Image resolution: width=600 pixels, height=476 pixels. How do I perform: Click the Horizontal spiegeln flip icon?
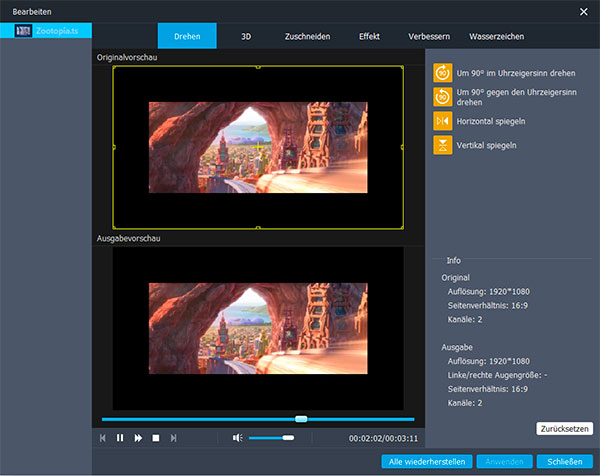click(x=443, y=121)
